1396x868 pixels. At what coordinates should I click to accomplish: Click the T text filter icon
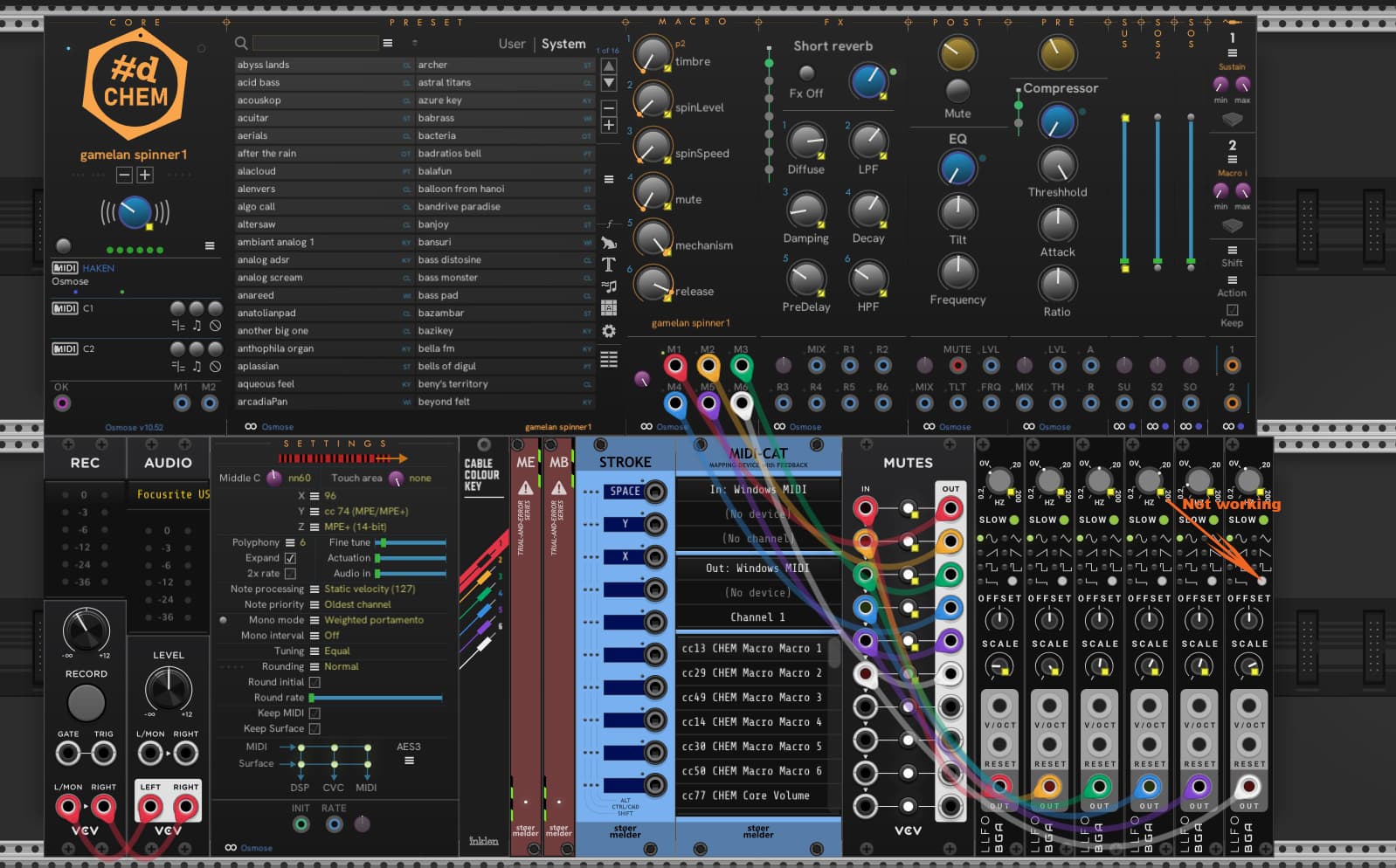(609, 265)
